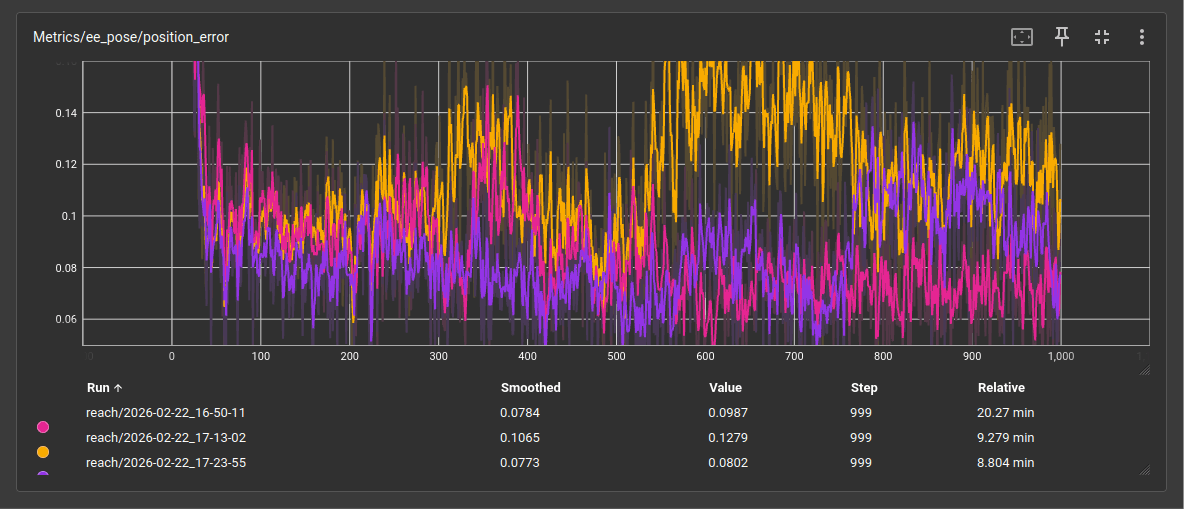
Task: Click the 0.1065 smoothed value cell
Action: click(519, 438)
